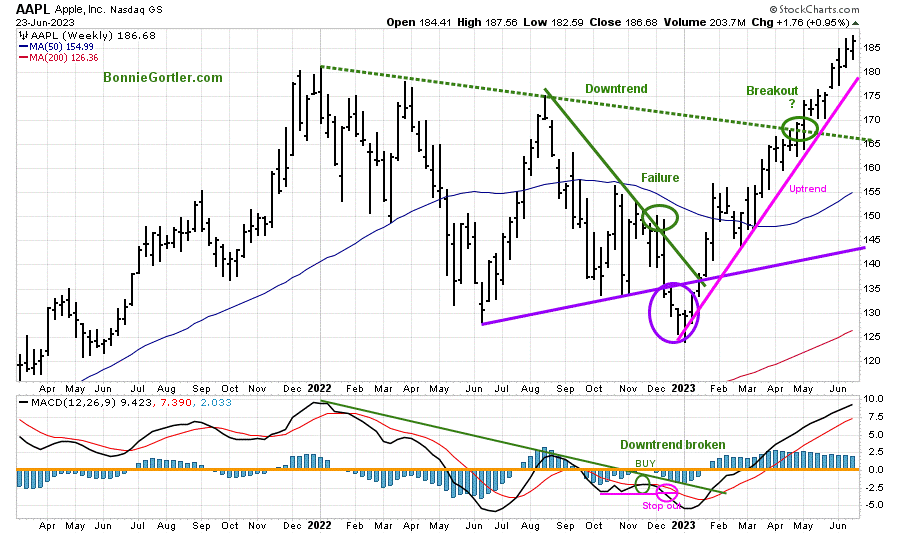Click the 2023 year label on price chart axis
This screenshot has height=534, width=900.
pyautogui.click(x=683, y=388)
